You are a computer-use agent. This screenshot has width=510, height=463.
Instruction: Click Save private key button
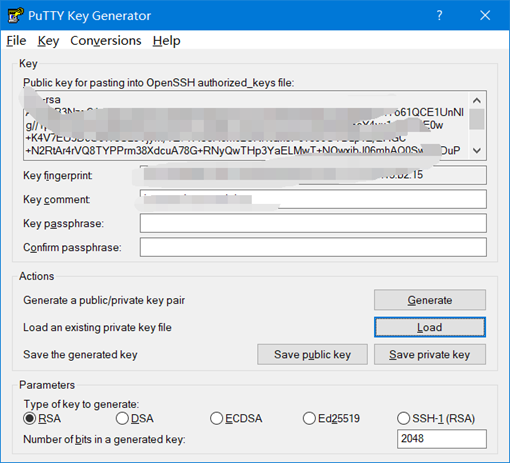pyautogui.click(x=430, y=354)
